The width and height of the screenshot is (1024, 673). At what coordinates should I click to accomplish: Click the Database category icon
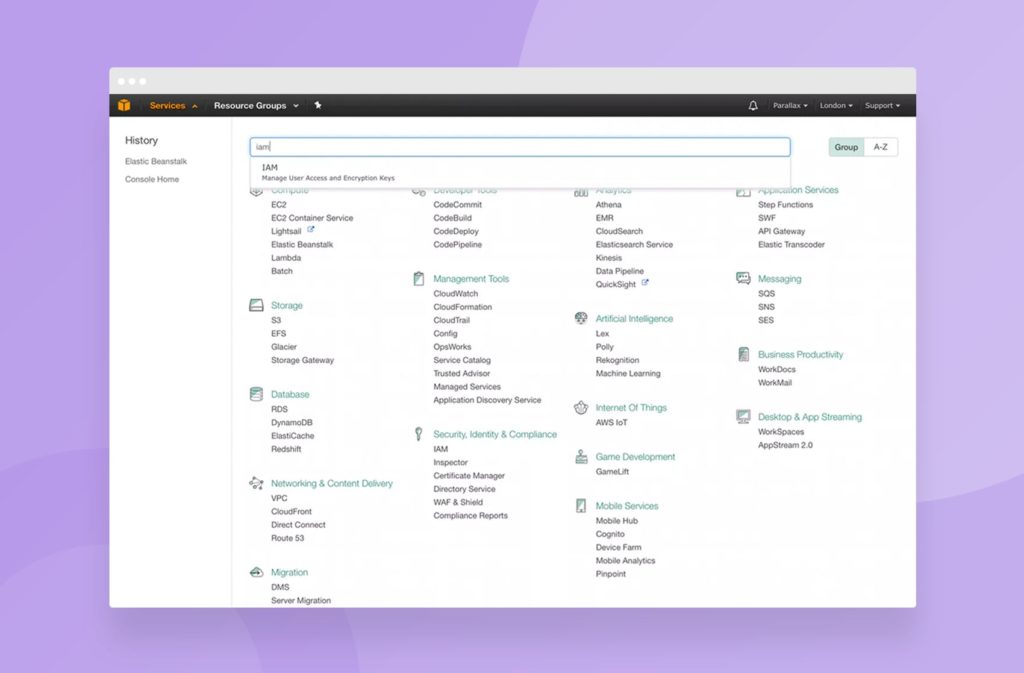tap(256, 394)
